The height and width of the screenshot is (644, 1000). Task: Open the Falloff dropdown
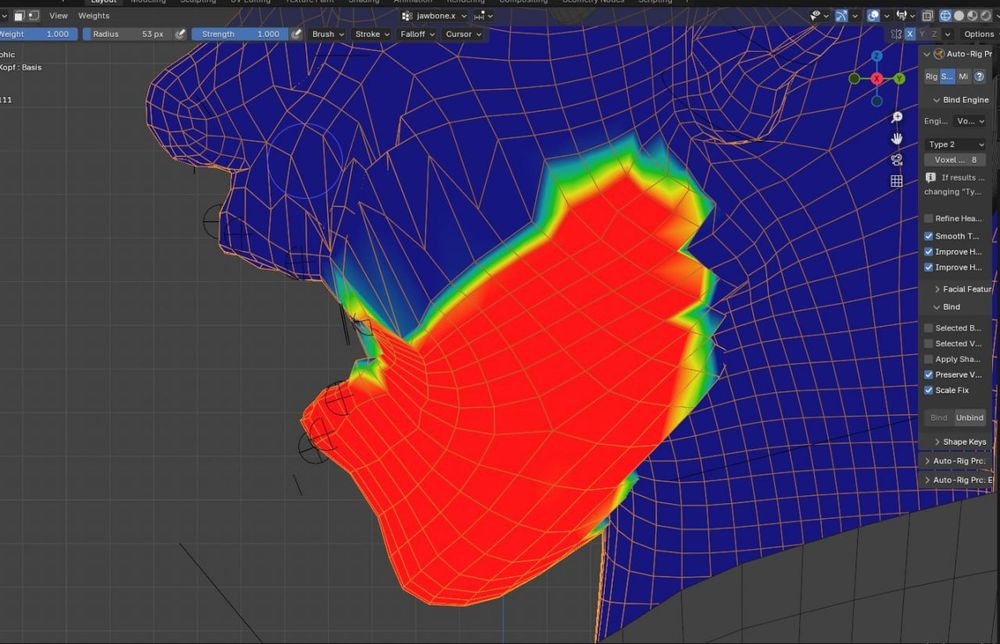415,34
